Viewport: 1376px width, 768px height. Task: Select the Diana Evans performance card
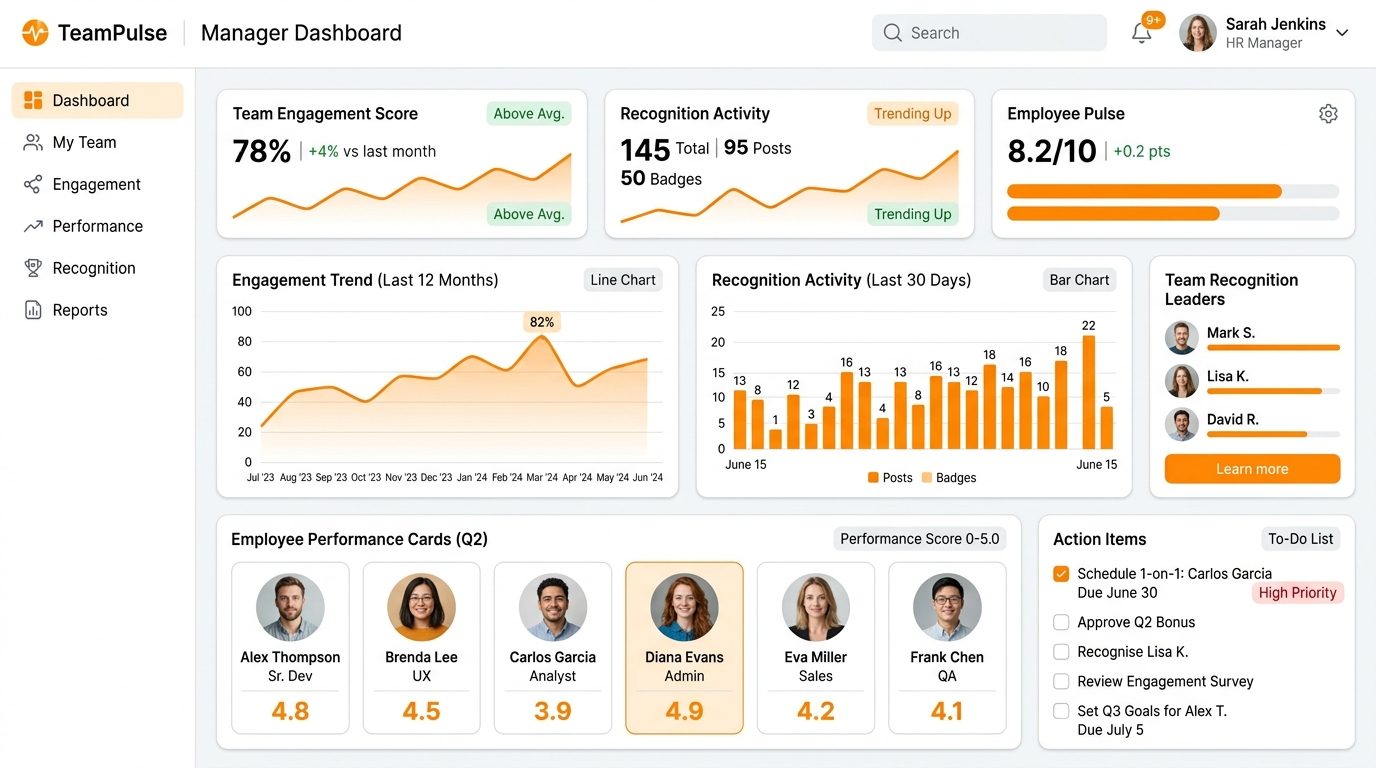[684, 648]
